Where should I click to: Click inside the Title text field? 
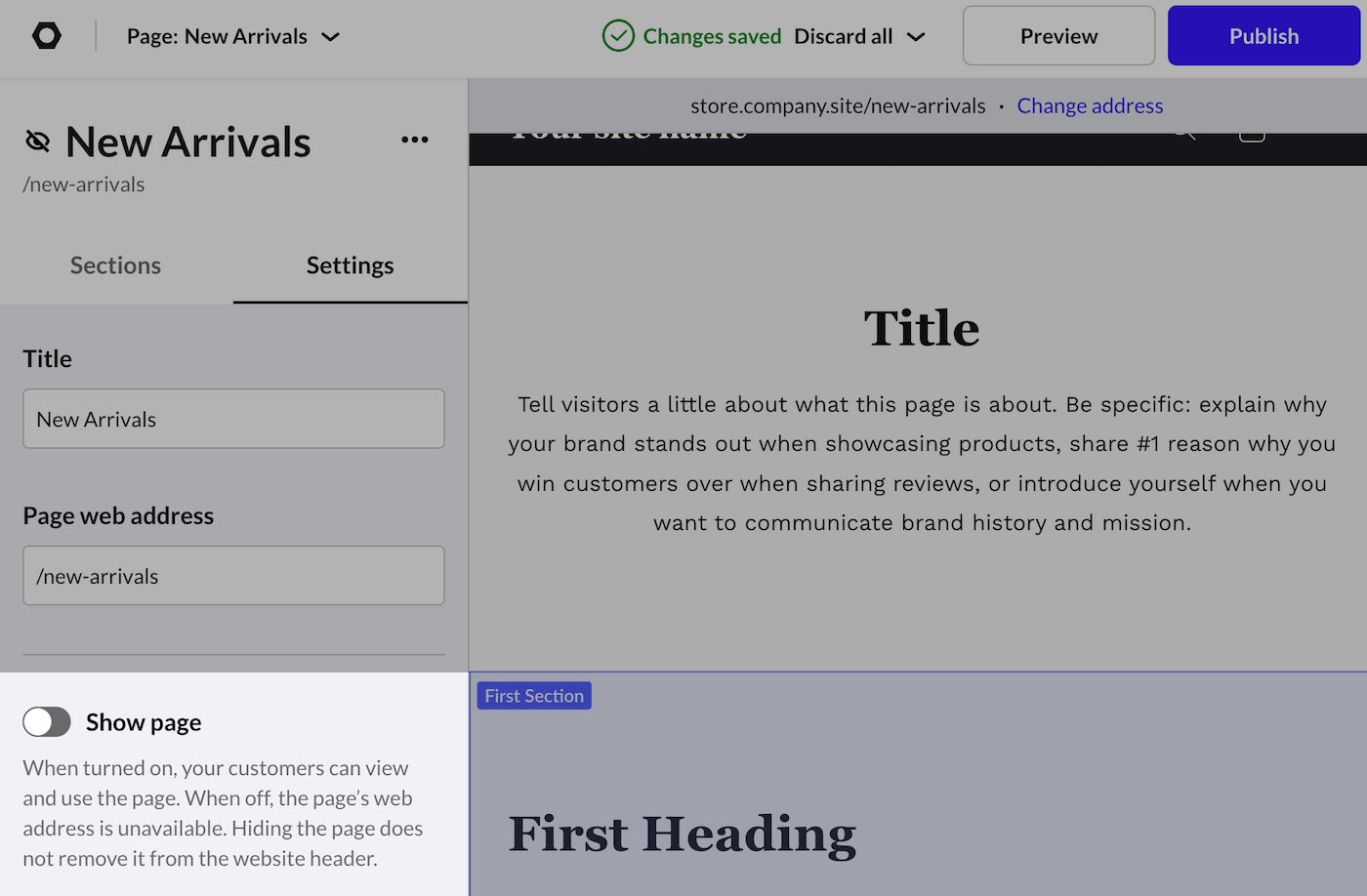pos(233,419)
